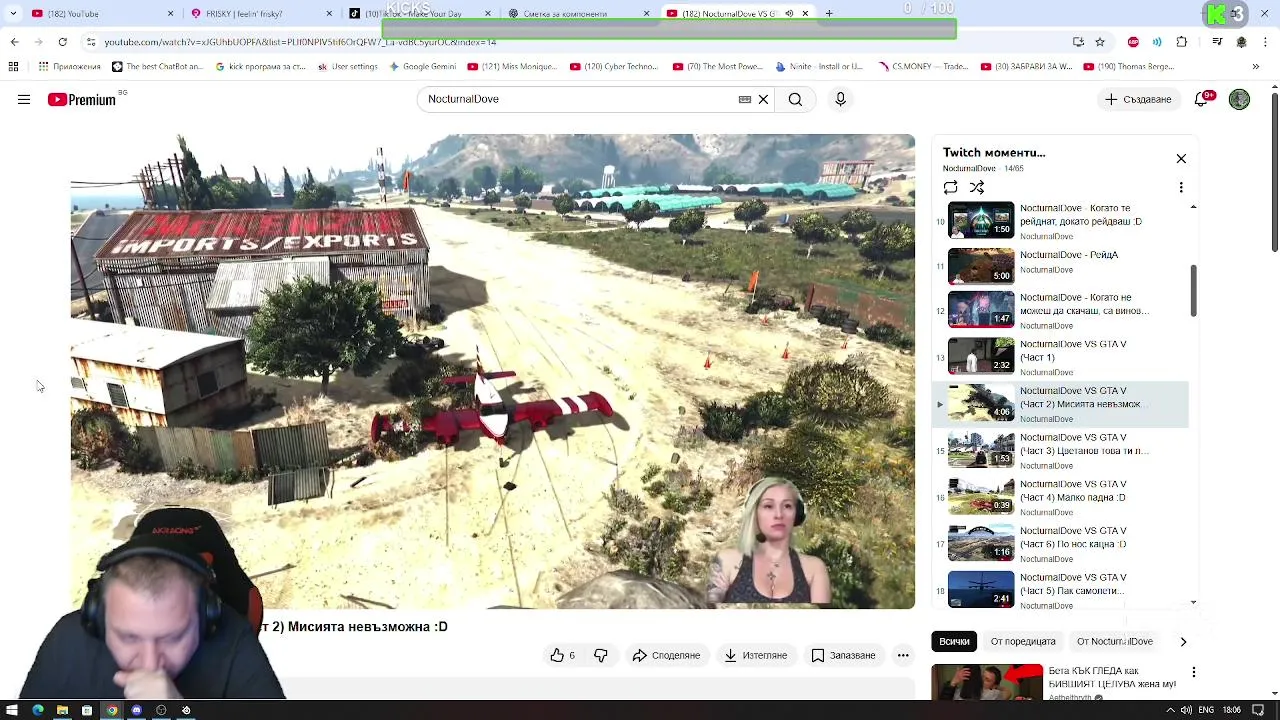Play playlist video 10 Когато те рейднат
The height and width of the screenshot is (720, 1280).
[x=1060, y=221]
